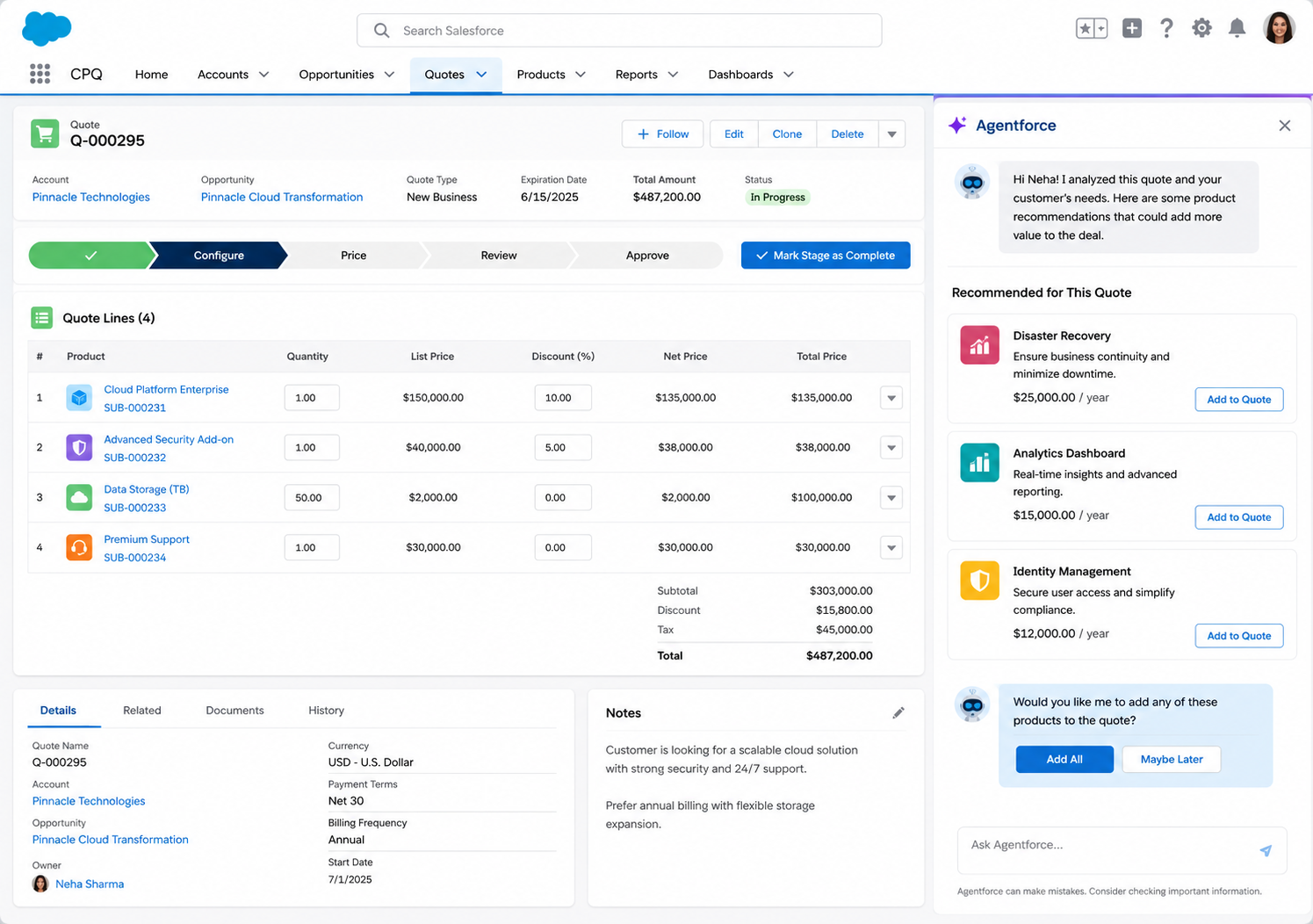Send message with paper plane icon
1313x924 pixels.
tap(1266, 850)
